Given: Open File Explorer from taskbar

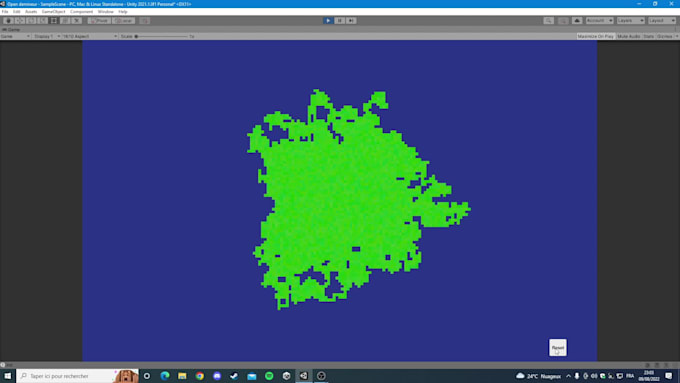Looking at the screenshot, I should coord(182,376).
